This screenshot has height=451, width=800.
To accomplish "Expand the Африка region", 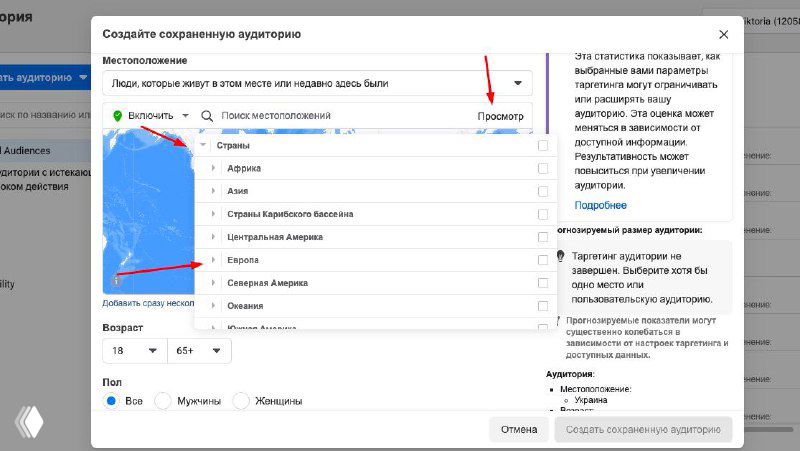I will click(x=213, y=168).
